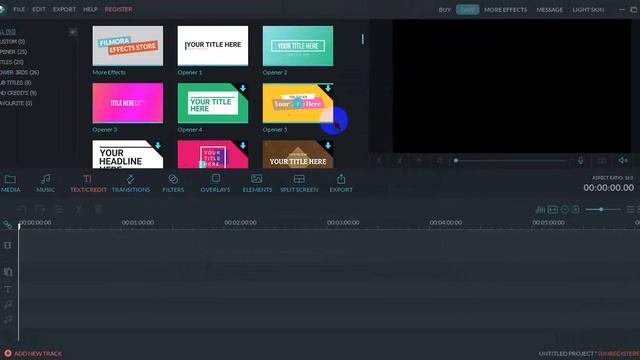This screenshot has width=640, height=360.
Task: Open the Export menu
Action: tap(64, 9)
